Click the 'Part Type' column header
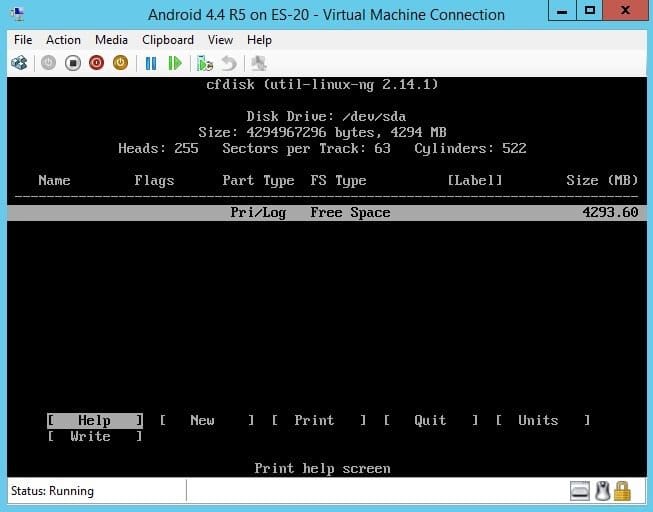653x512 pixels. click(x=258, y=180)
